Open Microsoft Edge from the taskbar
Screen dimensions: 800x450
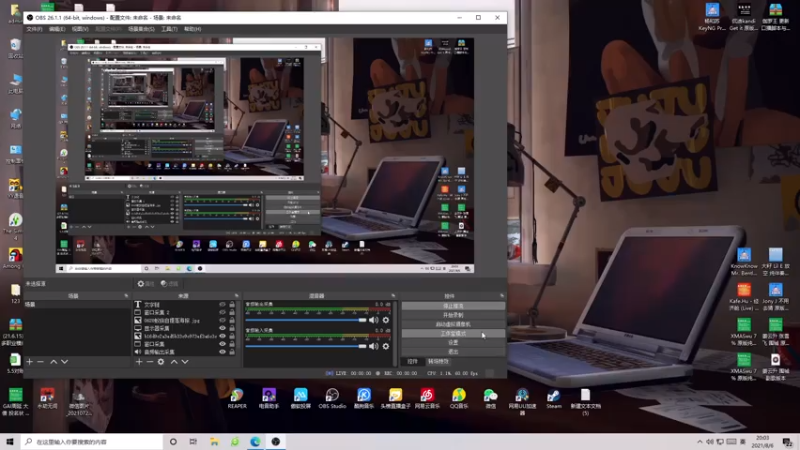coord(255,442)
